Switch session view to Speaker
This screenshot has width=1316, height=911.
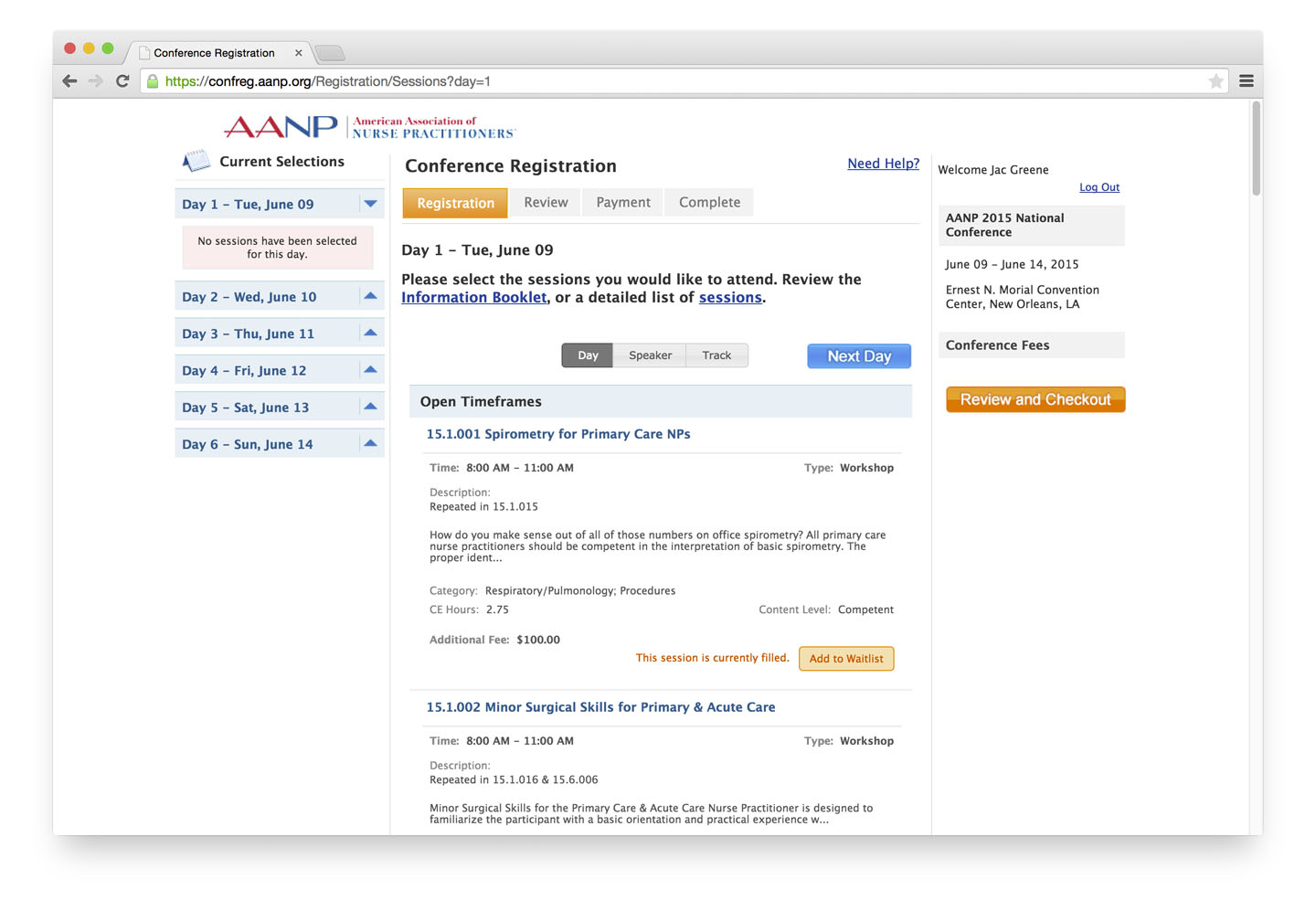650,355
